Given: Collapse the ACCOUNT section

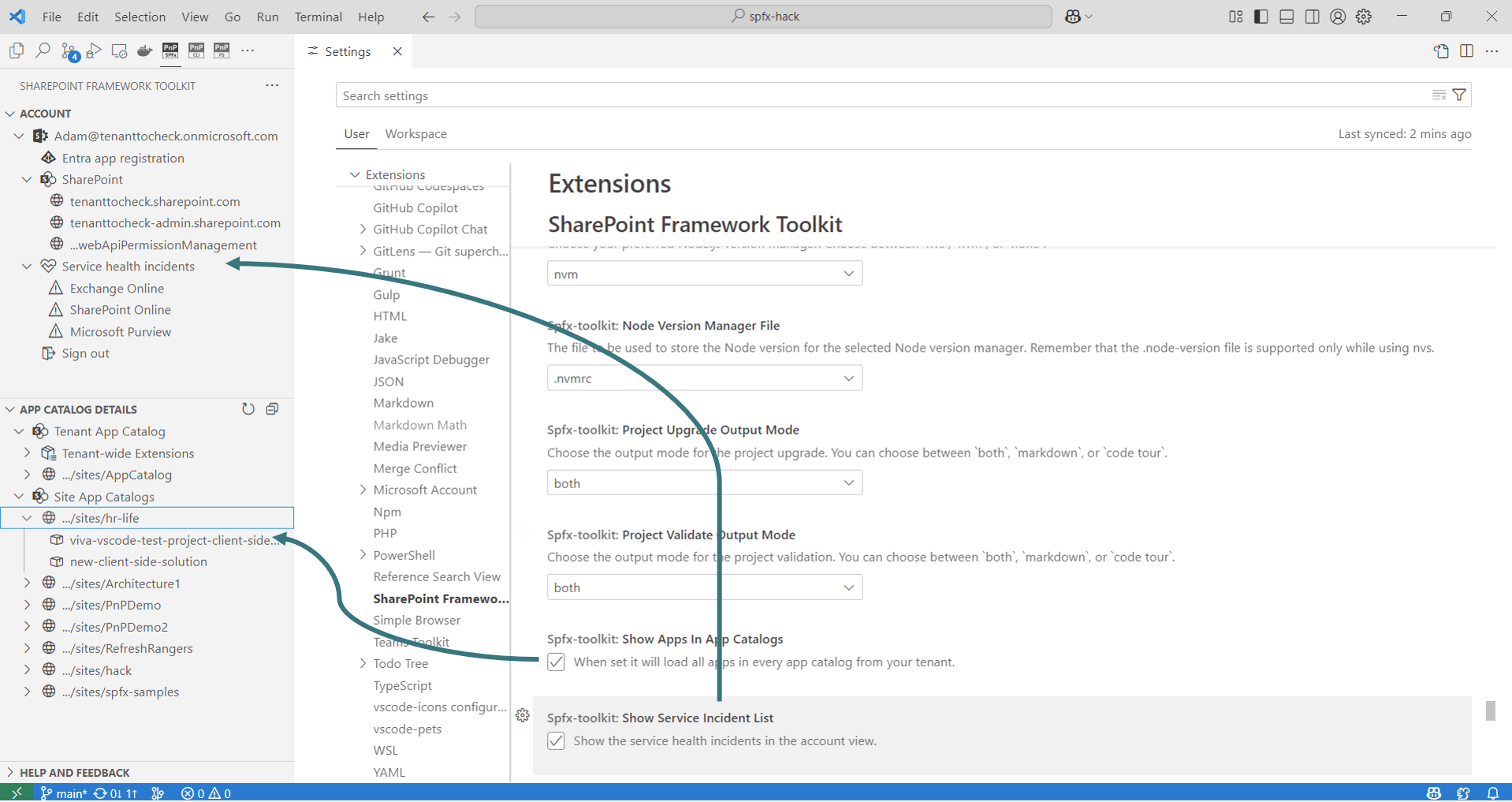Looking at the screenshot, I should pyautogui.click(x=10, y=114).
